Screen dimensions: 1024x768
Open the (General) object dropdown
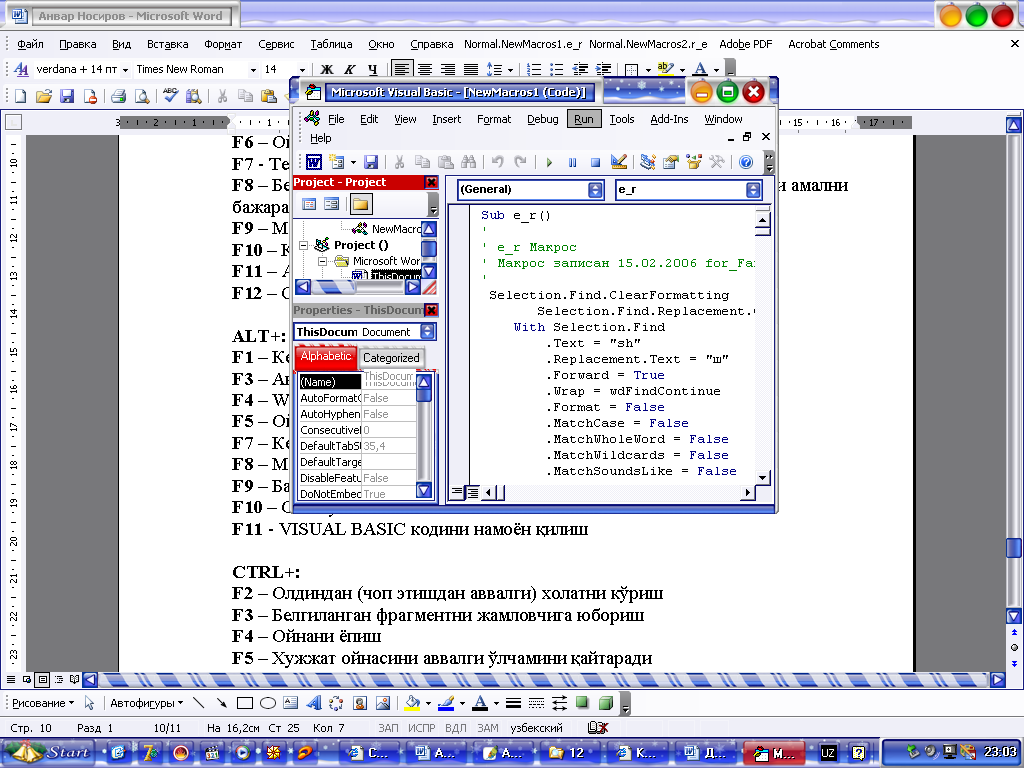pyautogui.click(x=595, y=189)
